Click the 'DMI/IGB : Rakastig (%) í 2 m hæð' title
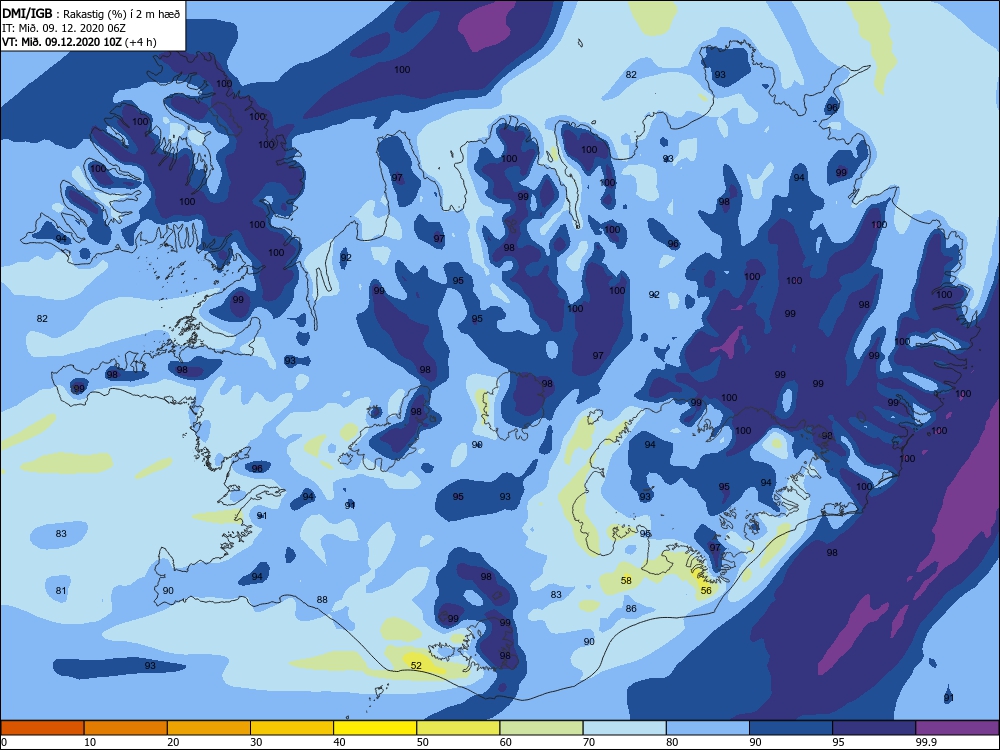This screenshot has height=750, width=1000. pyautogui.click(x=91, y=14)
